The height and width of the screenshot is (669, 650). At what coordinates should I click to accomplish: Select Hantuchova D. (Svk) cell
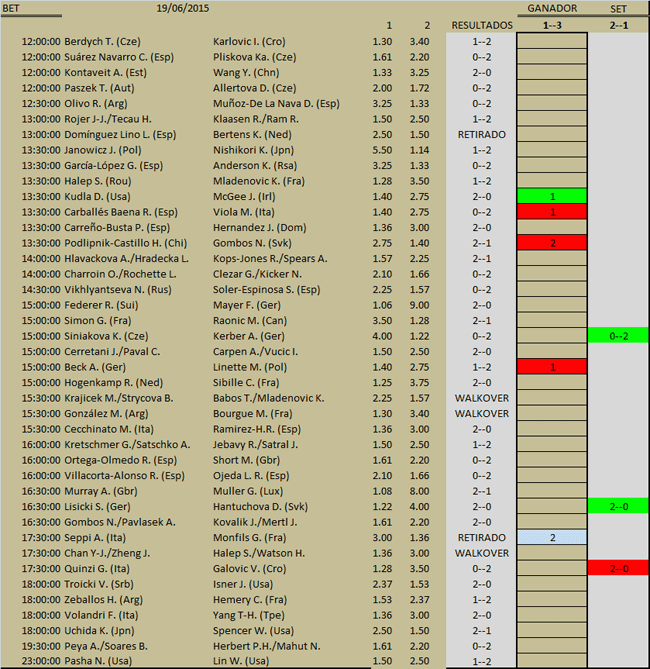click(260, 507)
